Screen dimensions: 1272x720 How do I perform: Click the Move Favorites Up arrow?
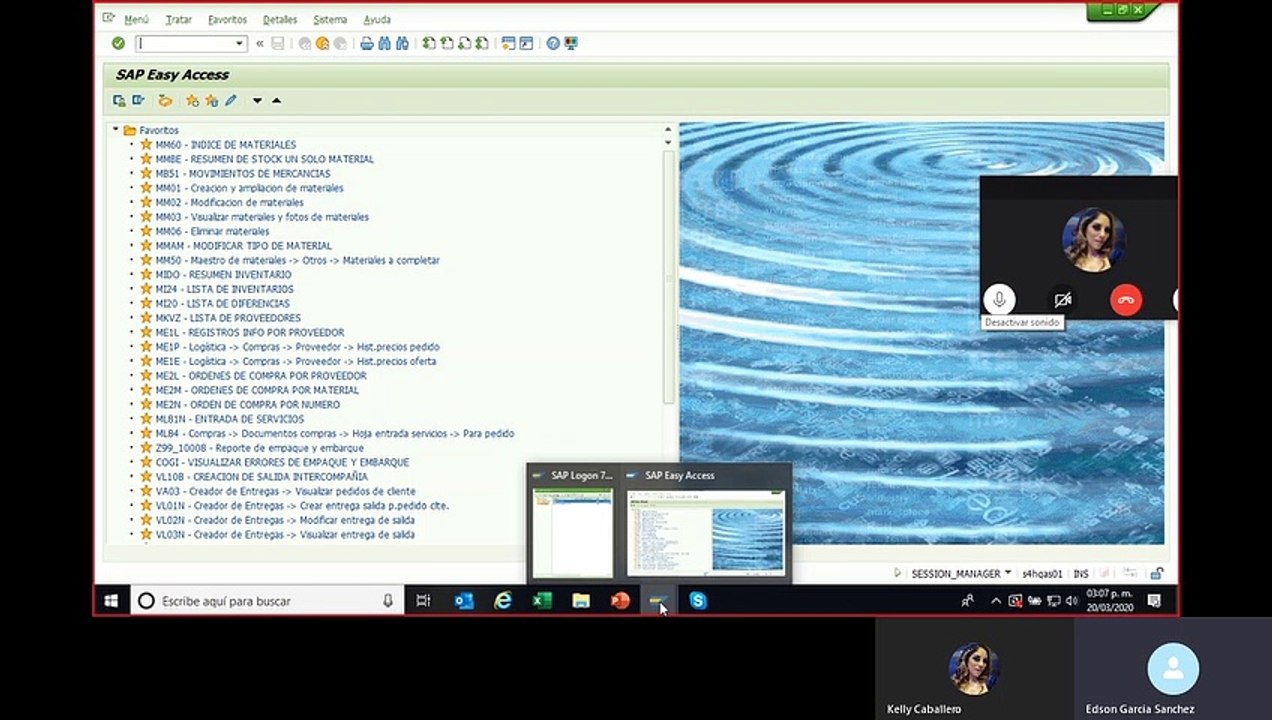(276, 100)
